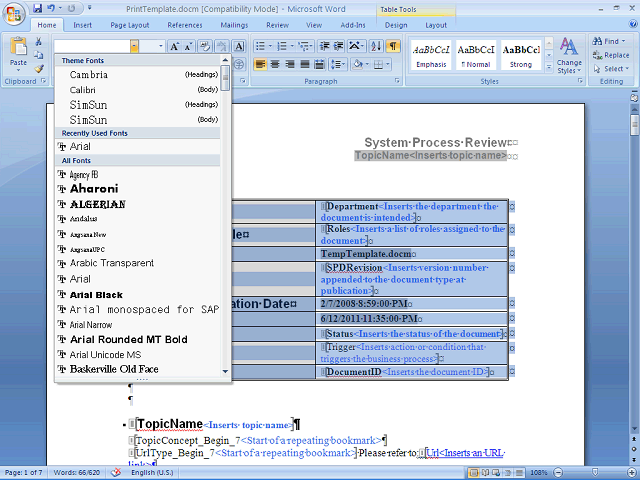Click the Copy icon
Screen dimensions: 640x480
[x=38, y=55]
